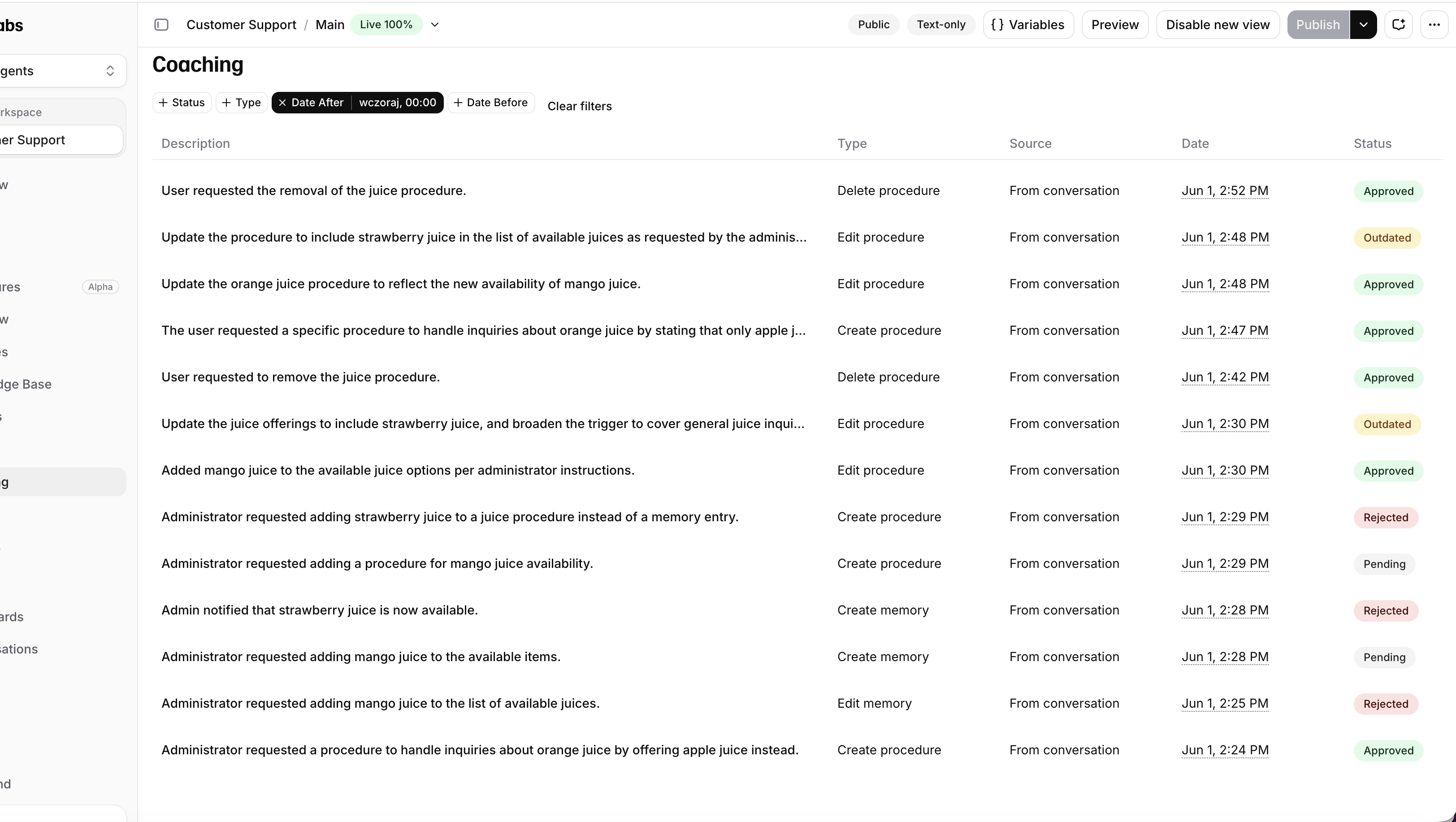
Task: Sort by the Date column header
Action: point(1195,143)
